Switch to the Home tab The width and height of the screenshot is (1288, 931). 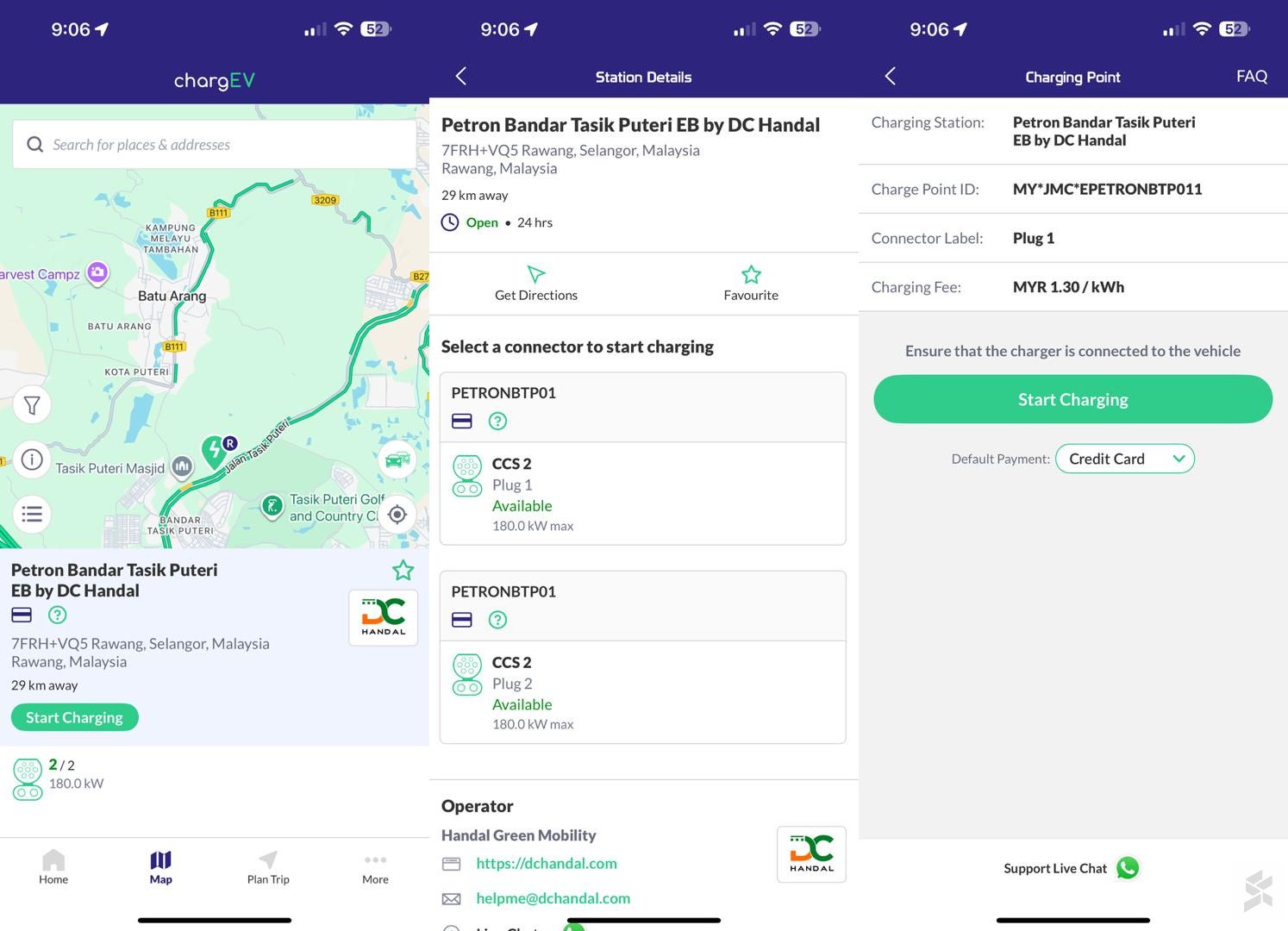[53, 866]
